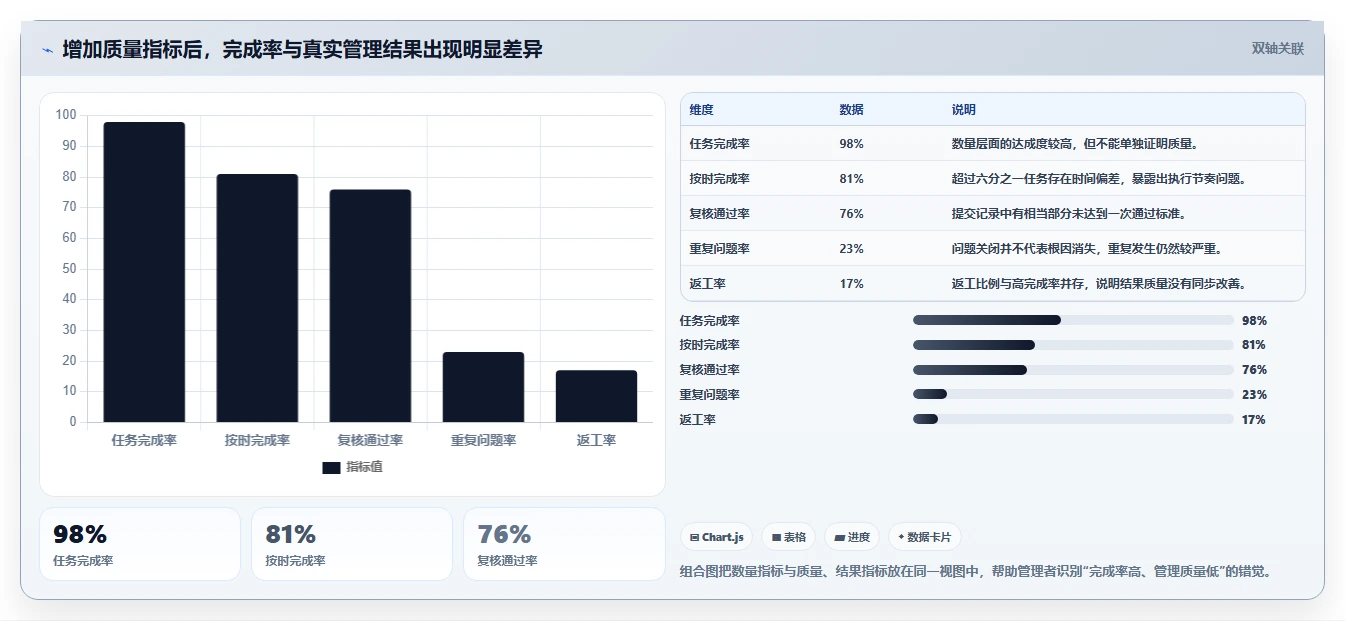The height and width of the screenshot is (621, 1345).
Task: Click the 按时完成率 label beside the progress bars
Action: coord(710,345)
